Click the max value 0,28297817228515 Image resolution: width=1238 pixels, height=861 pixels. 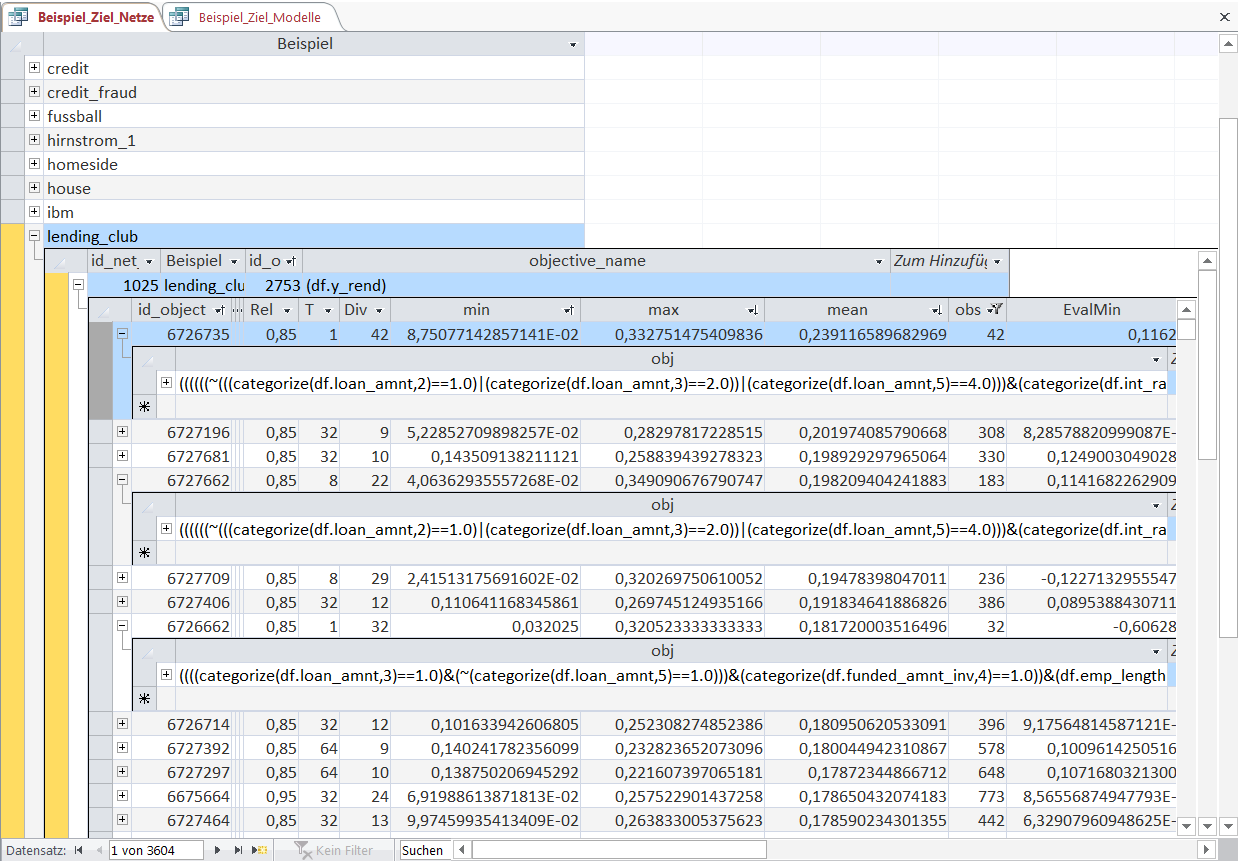click(673, 432)
